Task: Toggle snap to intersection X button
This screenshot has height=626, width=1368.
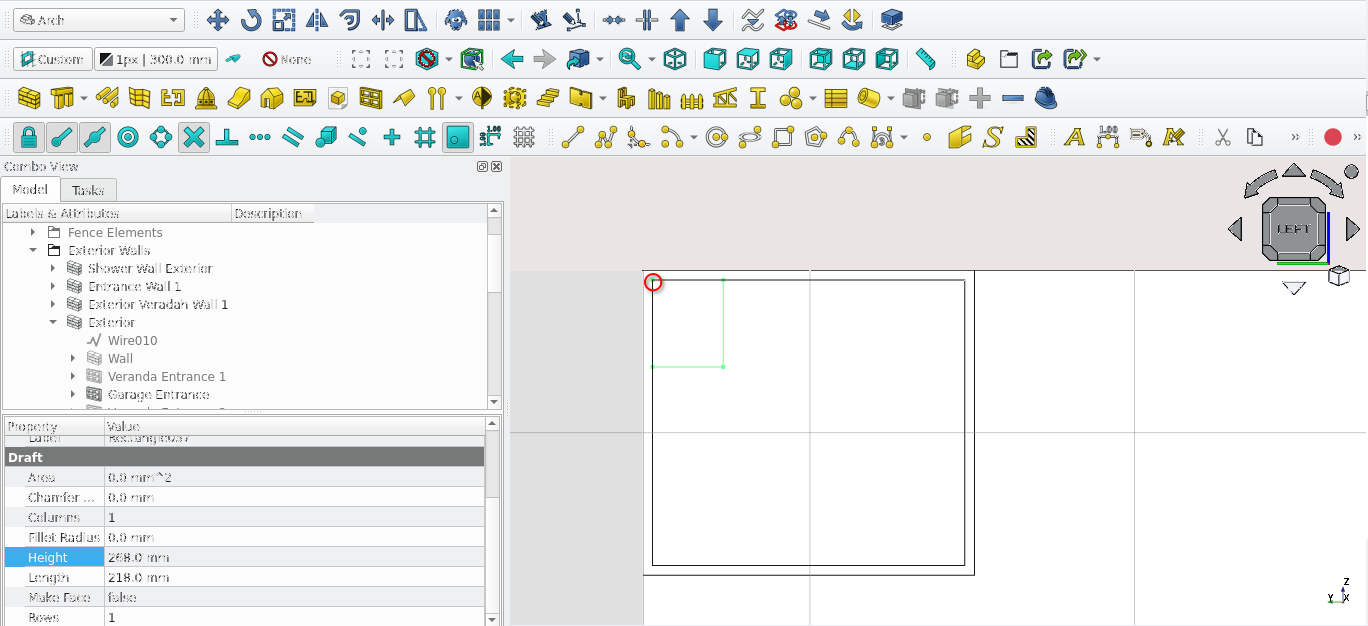Action: click(x=194, y=137)
